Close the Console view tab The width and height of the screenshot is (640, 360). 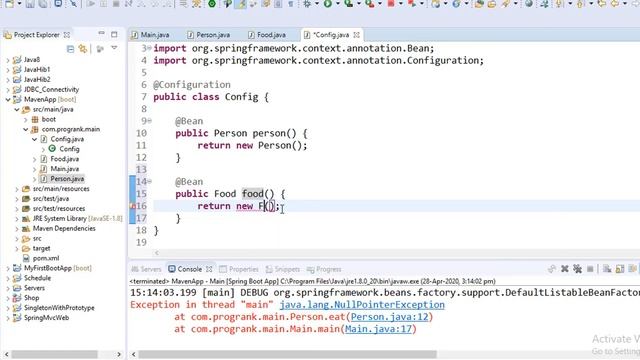[209, 269]
